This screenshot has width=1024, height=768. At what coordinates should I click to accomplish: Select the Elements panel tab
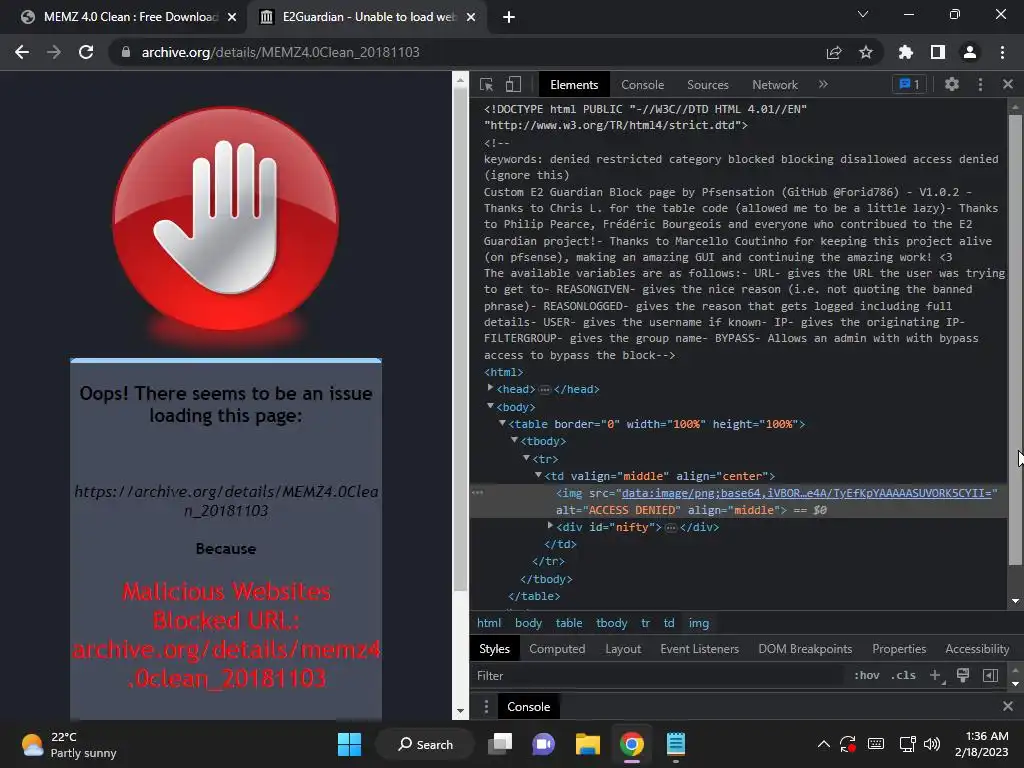coord(574,85)
